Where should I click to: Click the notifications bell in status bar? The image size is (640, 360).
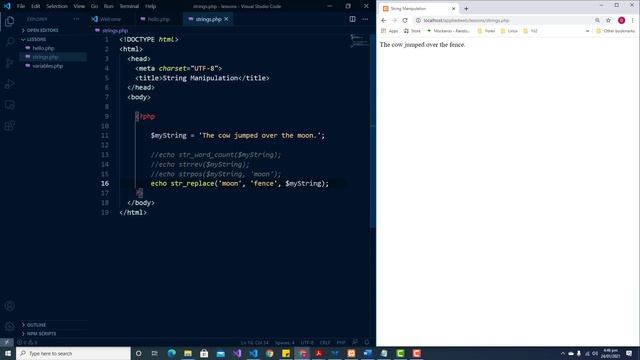(367, 342)
